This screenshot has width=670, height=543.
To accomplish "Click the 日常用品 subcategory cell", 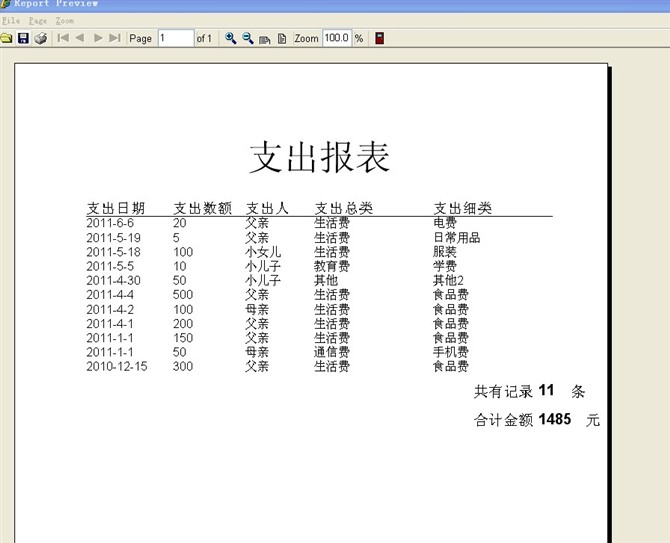I will pos(457,238).
